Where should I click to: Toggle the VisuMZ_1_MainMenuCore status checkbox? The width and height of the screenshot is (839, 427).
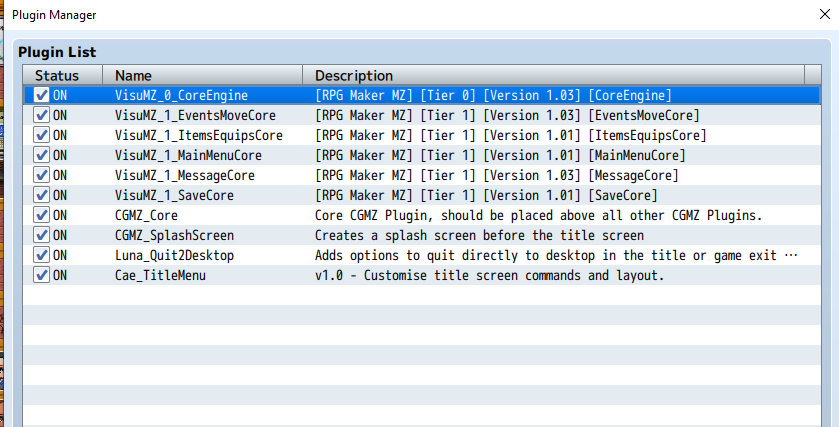(41, 155)
